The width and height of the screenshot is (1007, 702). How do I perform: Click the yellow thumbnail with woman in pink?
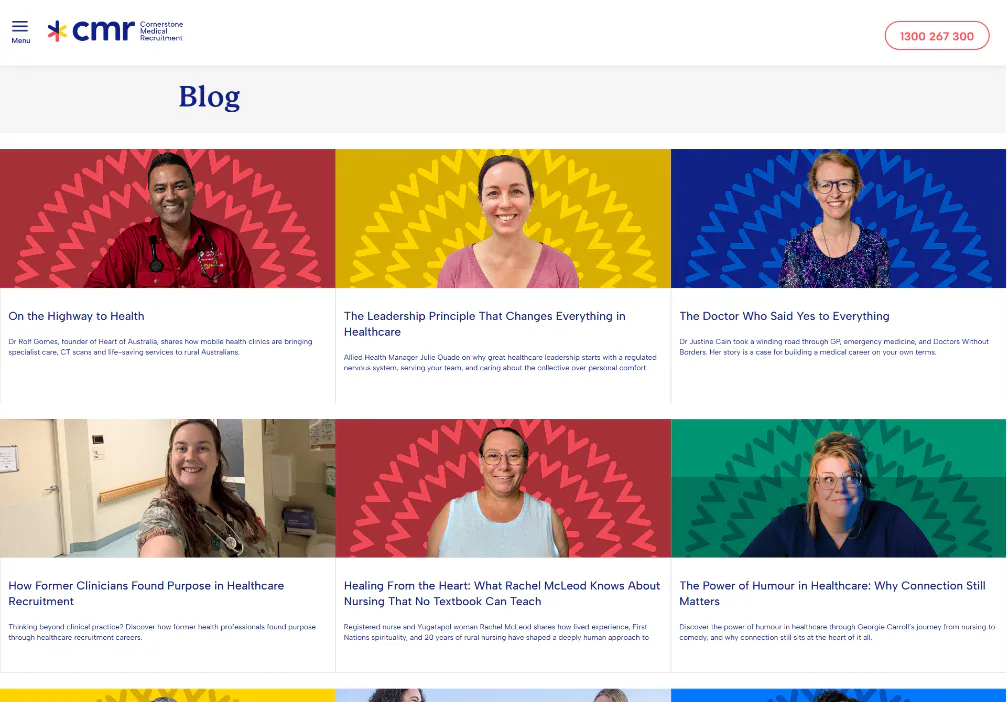[503, 218]
